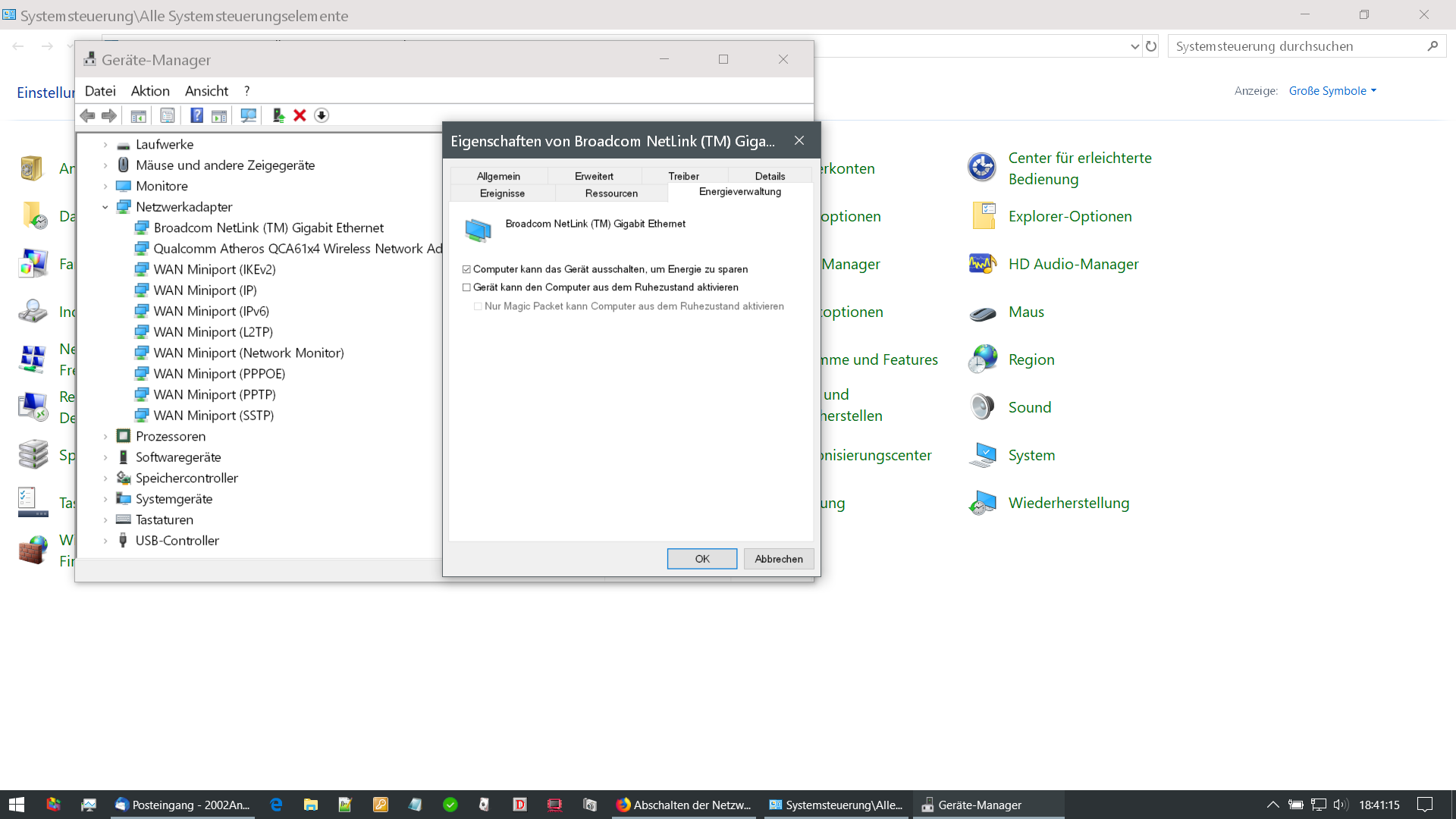Click the Abbrechen button

coord(778,559)
